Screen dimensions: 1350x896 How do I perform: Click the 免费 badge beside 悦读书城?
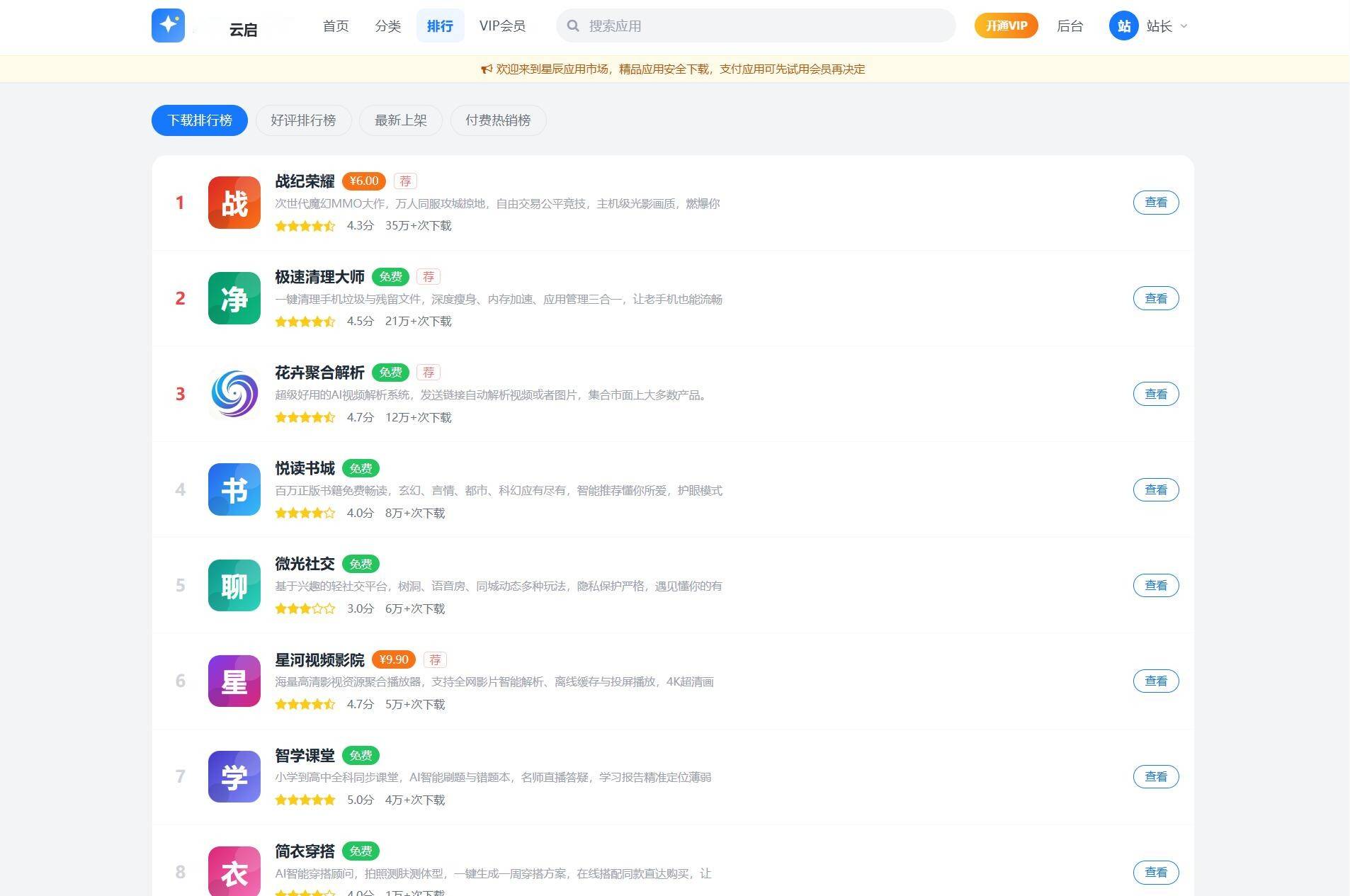pyautogui.click(x=361, y=468)
